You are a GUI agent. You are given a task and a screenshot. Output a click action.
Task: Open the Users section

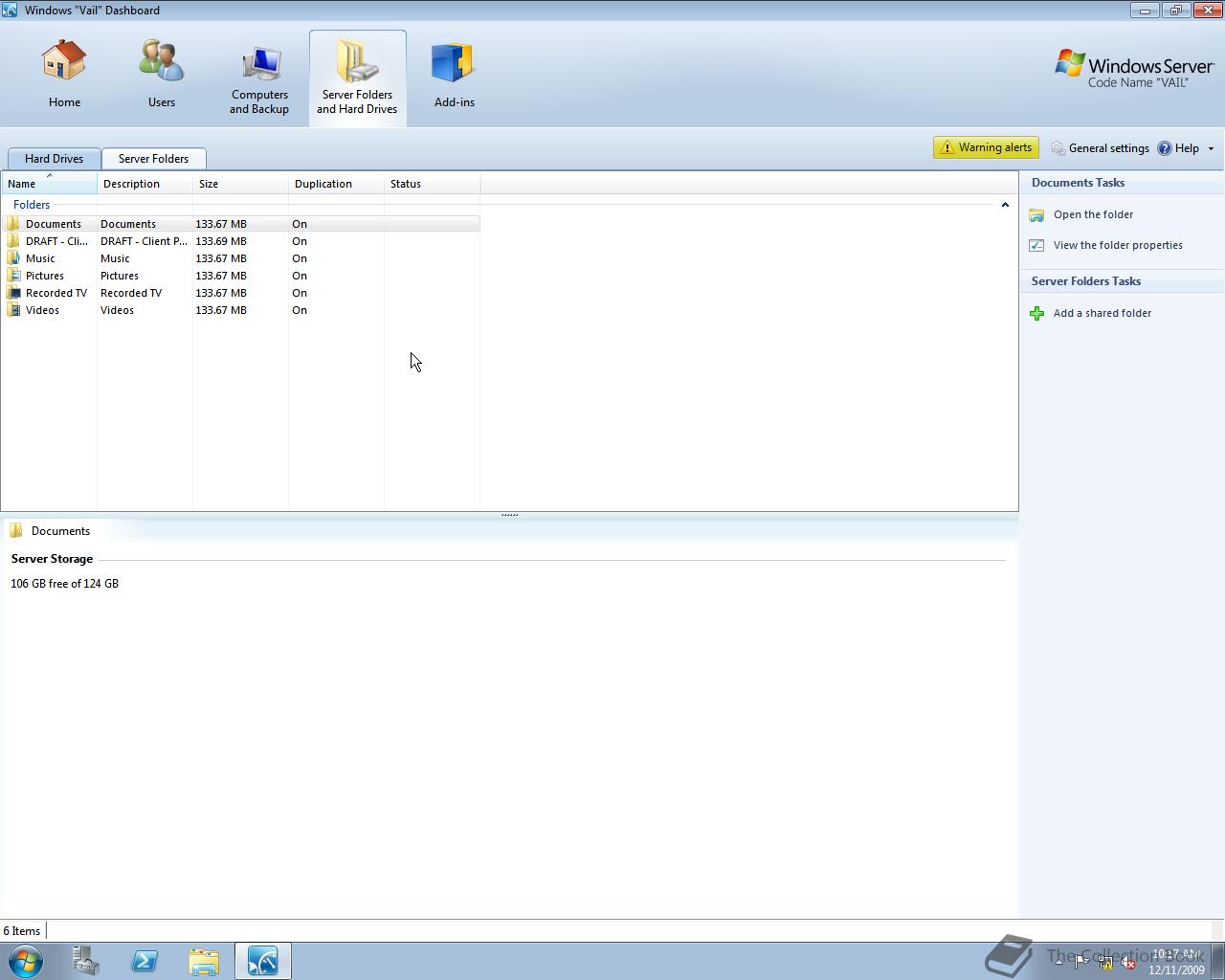coord(161,76)
